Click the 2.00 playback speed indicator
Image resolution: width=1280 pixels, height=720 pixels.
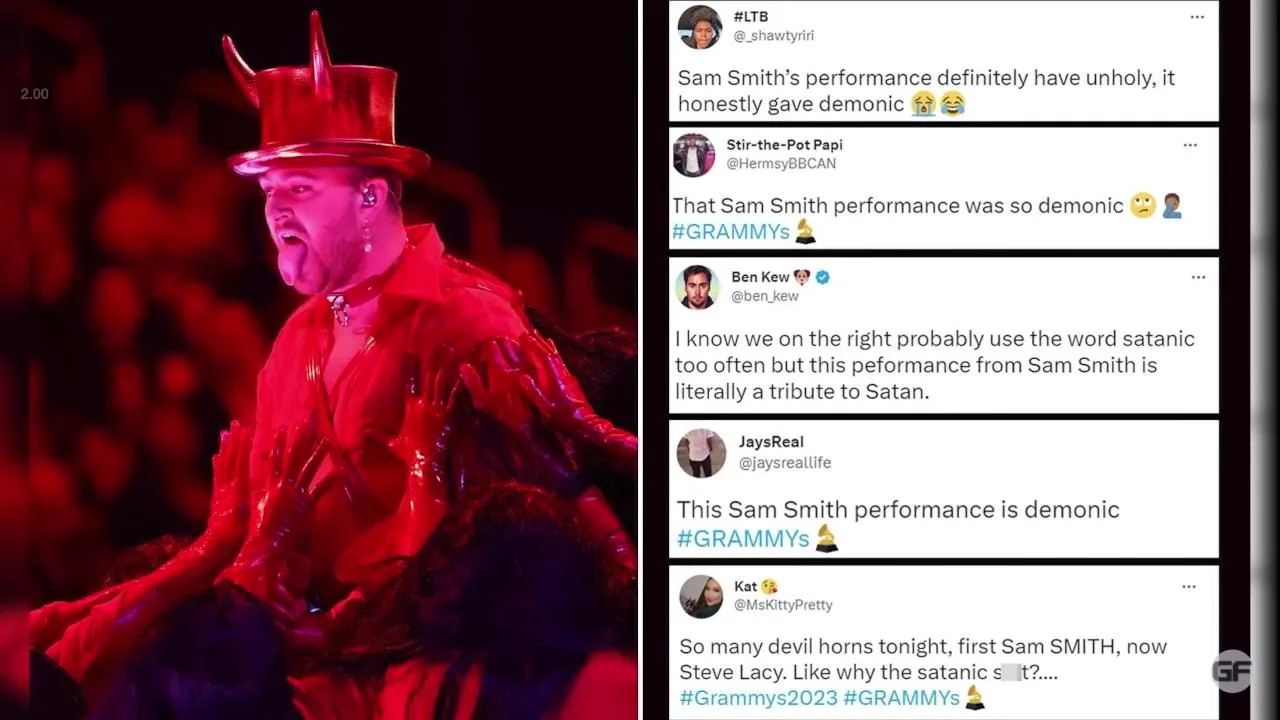pos(34,94)
